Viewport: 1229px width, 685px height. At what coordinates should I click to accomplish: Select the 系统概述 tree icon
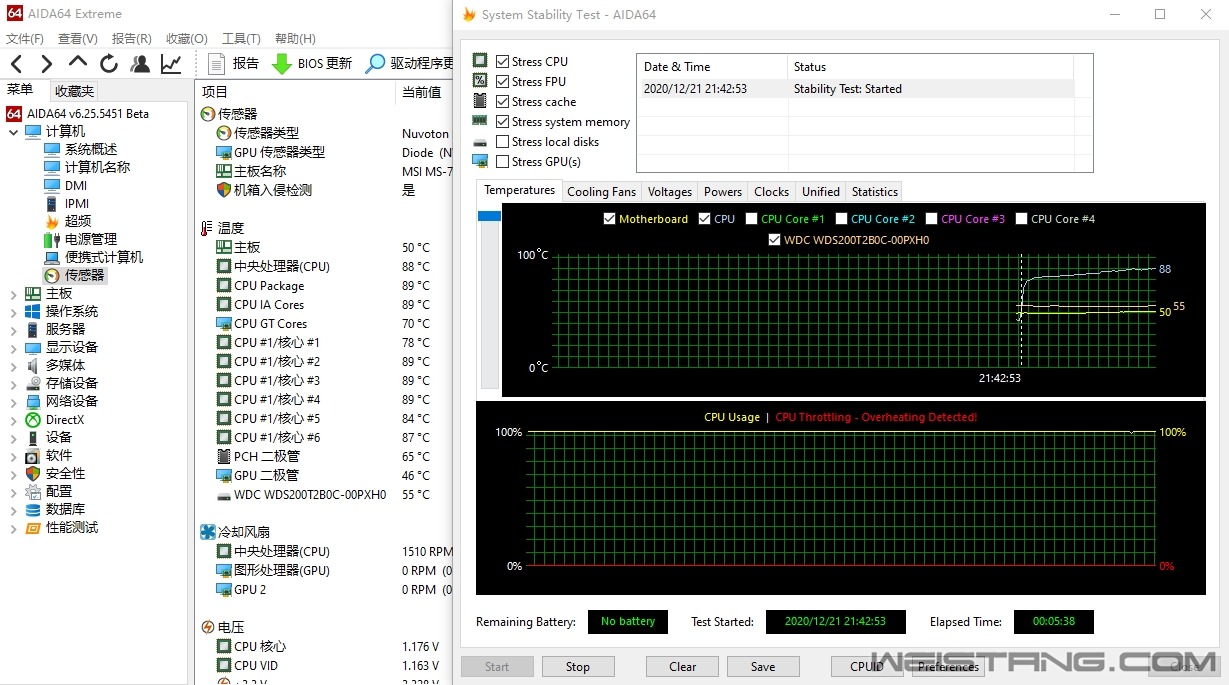tap(52, 149)
